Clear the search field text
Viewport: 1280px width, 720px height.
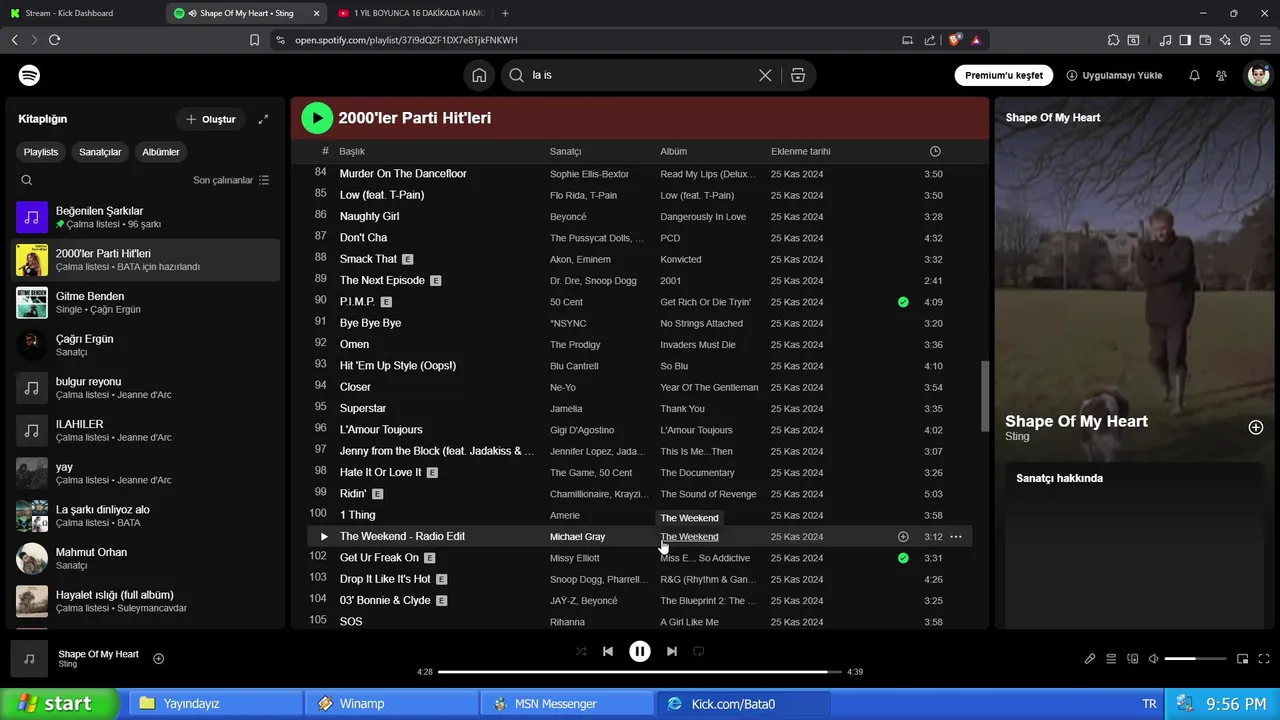[x=765, y=75]
